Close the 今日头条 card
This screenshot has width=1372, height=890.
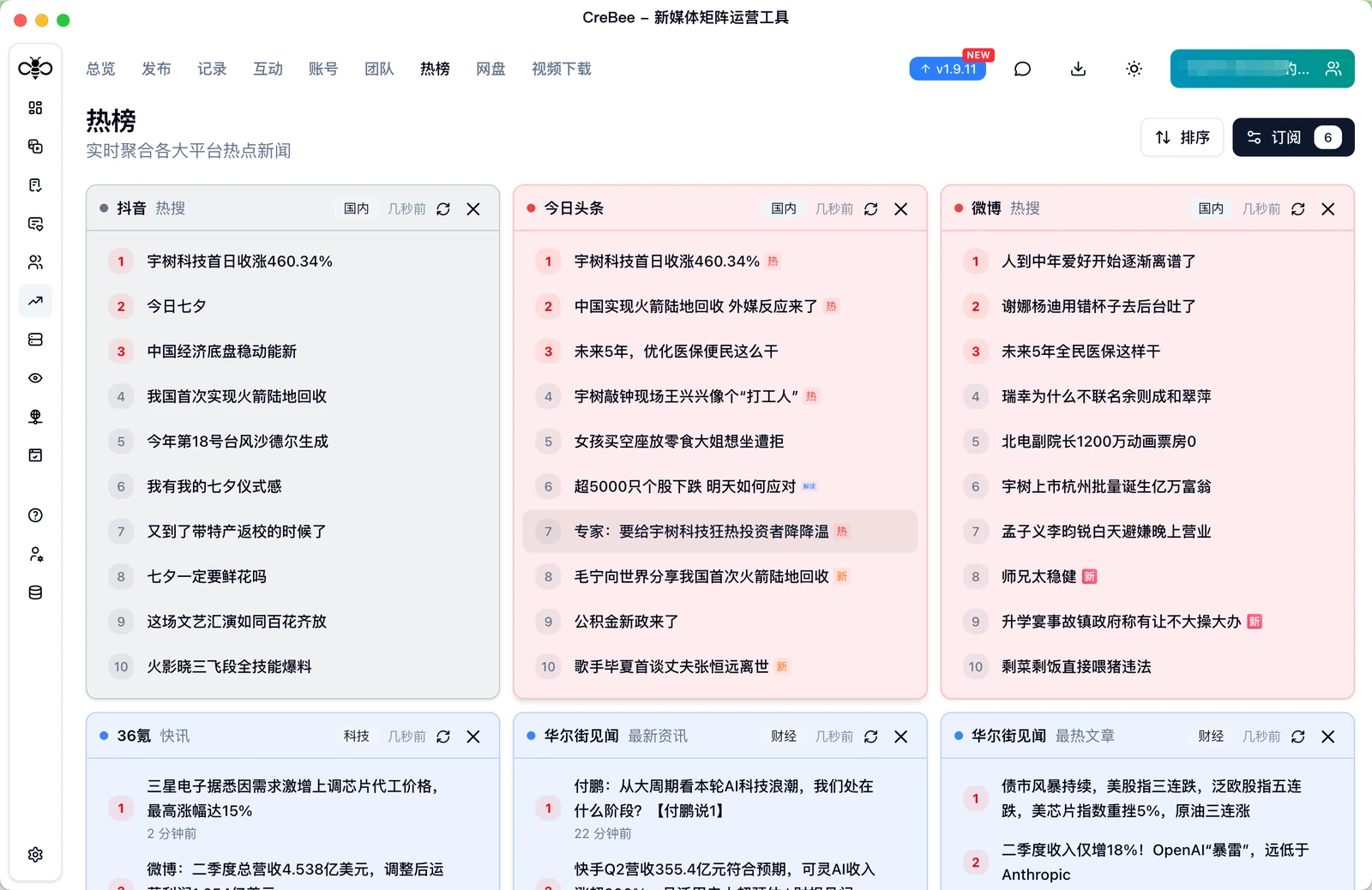[901, 209]
